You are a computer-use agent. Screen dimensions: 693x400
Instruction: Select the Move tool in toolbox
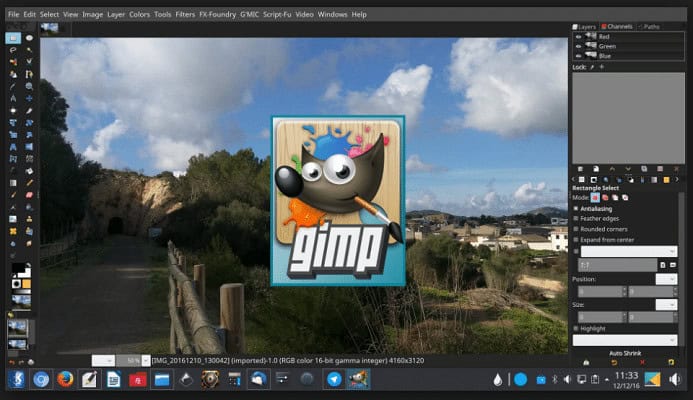point(29,98)
